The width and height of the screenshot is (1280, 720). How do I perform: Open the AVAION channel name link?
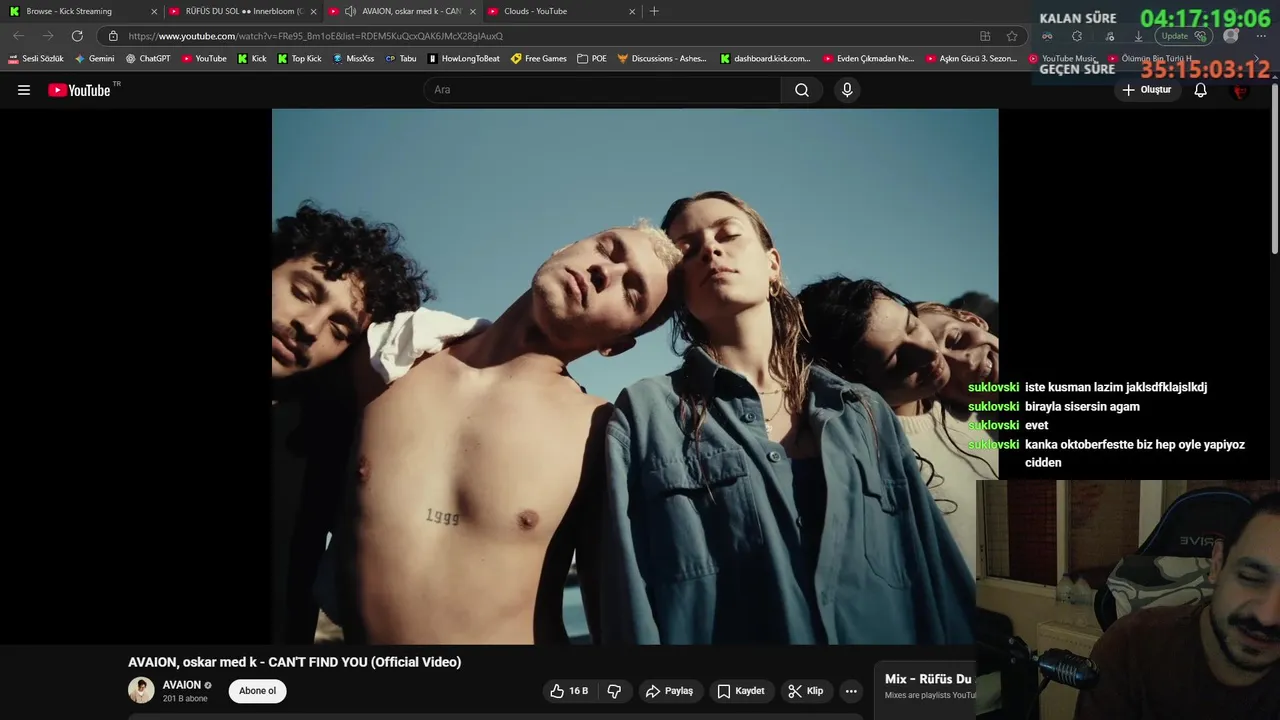182,685
